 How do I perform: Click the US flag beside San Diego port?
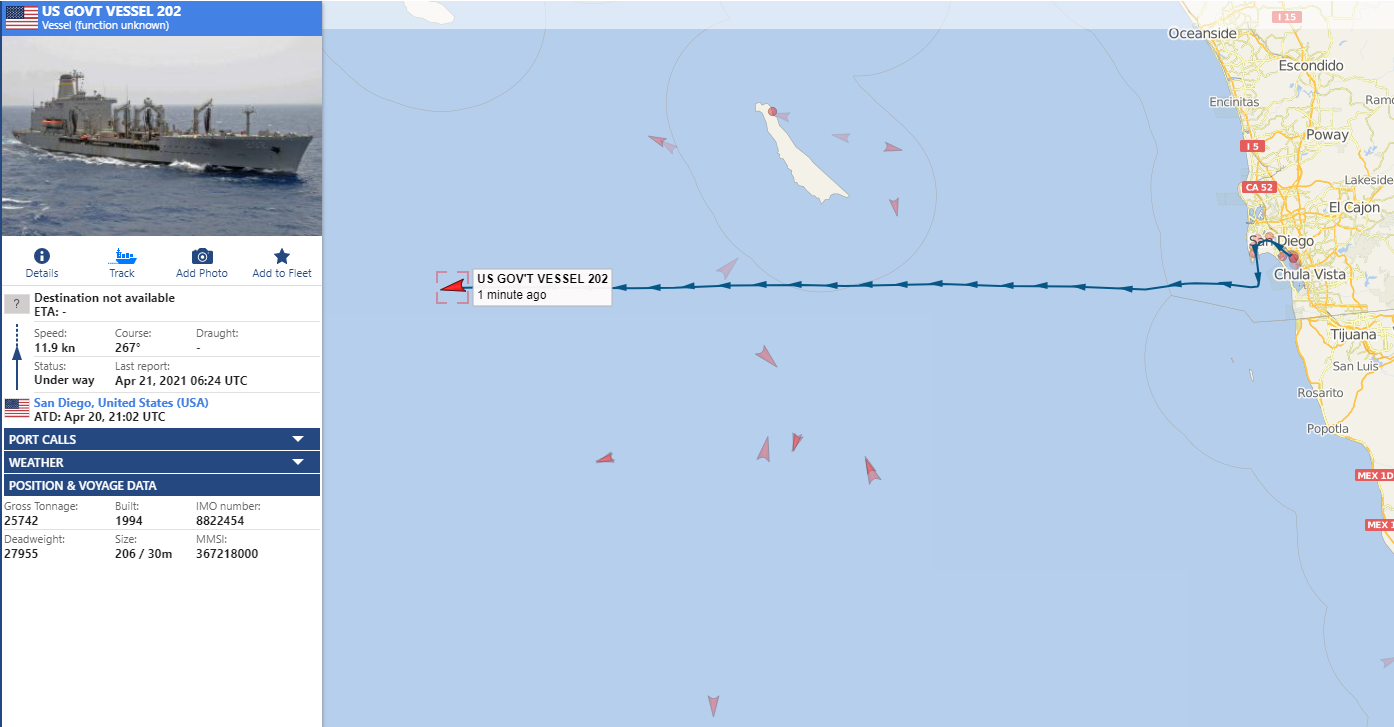click(x=17, y=408)
